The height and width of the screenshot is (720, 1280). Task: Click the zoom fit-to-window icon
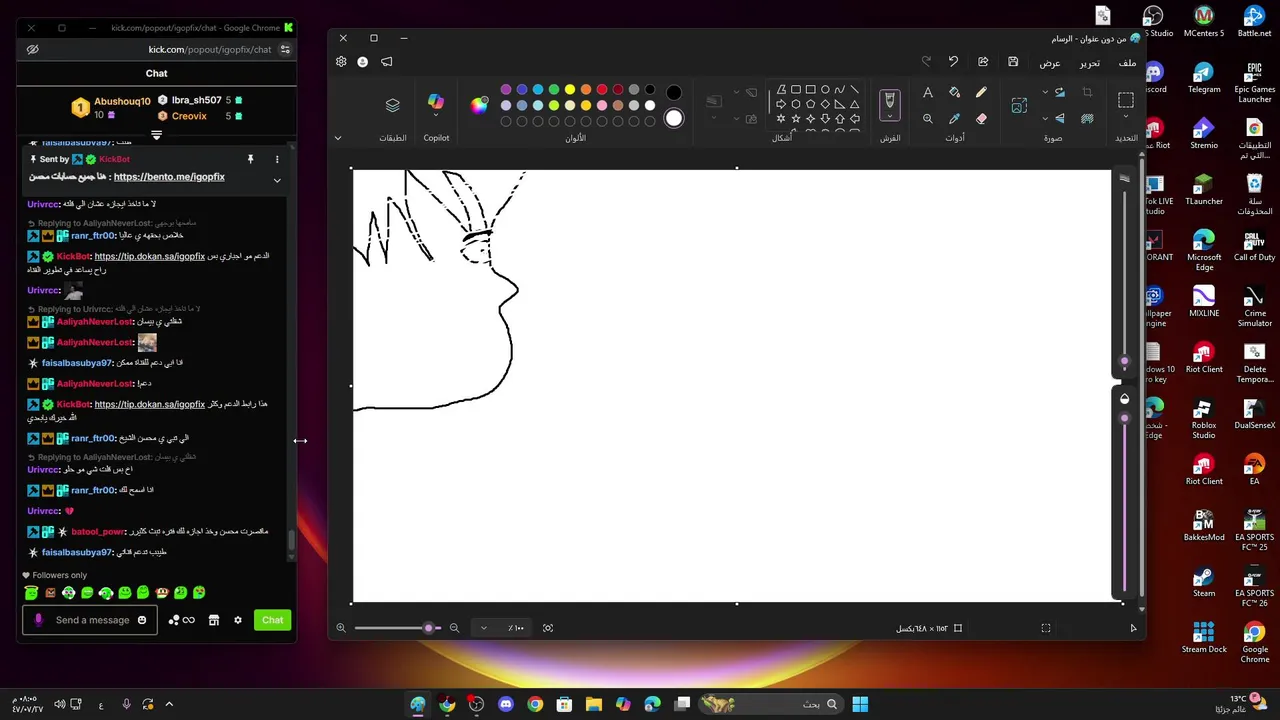pyautogui.click(x=548, y=628)
